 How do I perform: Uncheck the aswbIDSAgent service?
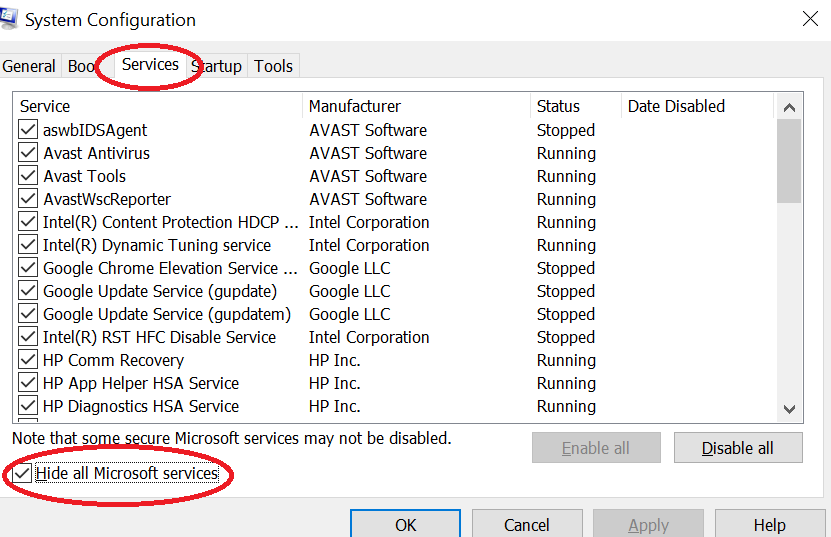[x=28, y=130]
